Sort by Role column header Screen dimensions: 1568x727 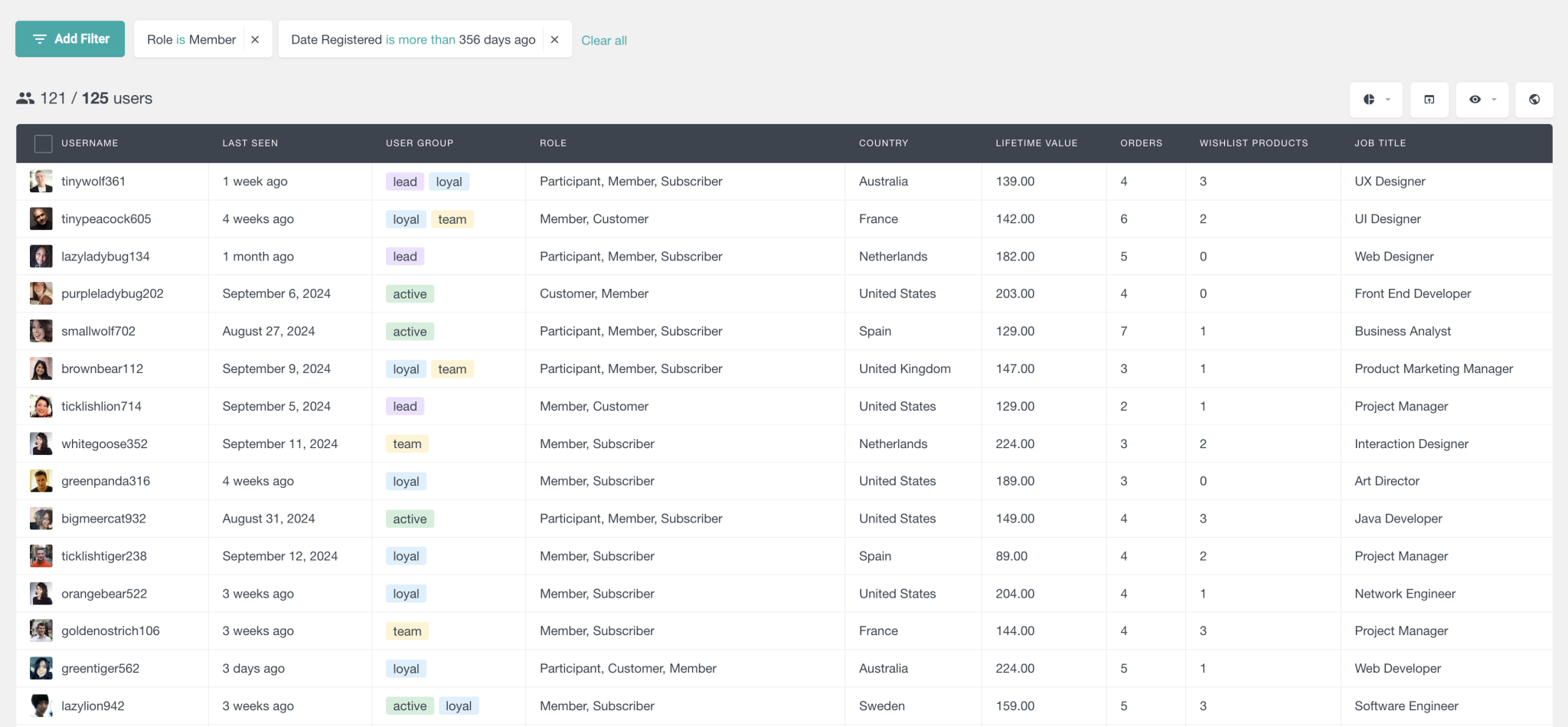553,143
